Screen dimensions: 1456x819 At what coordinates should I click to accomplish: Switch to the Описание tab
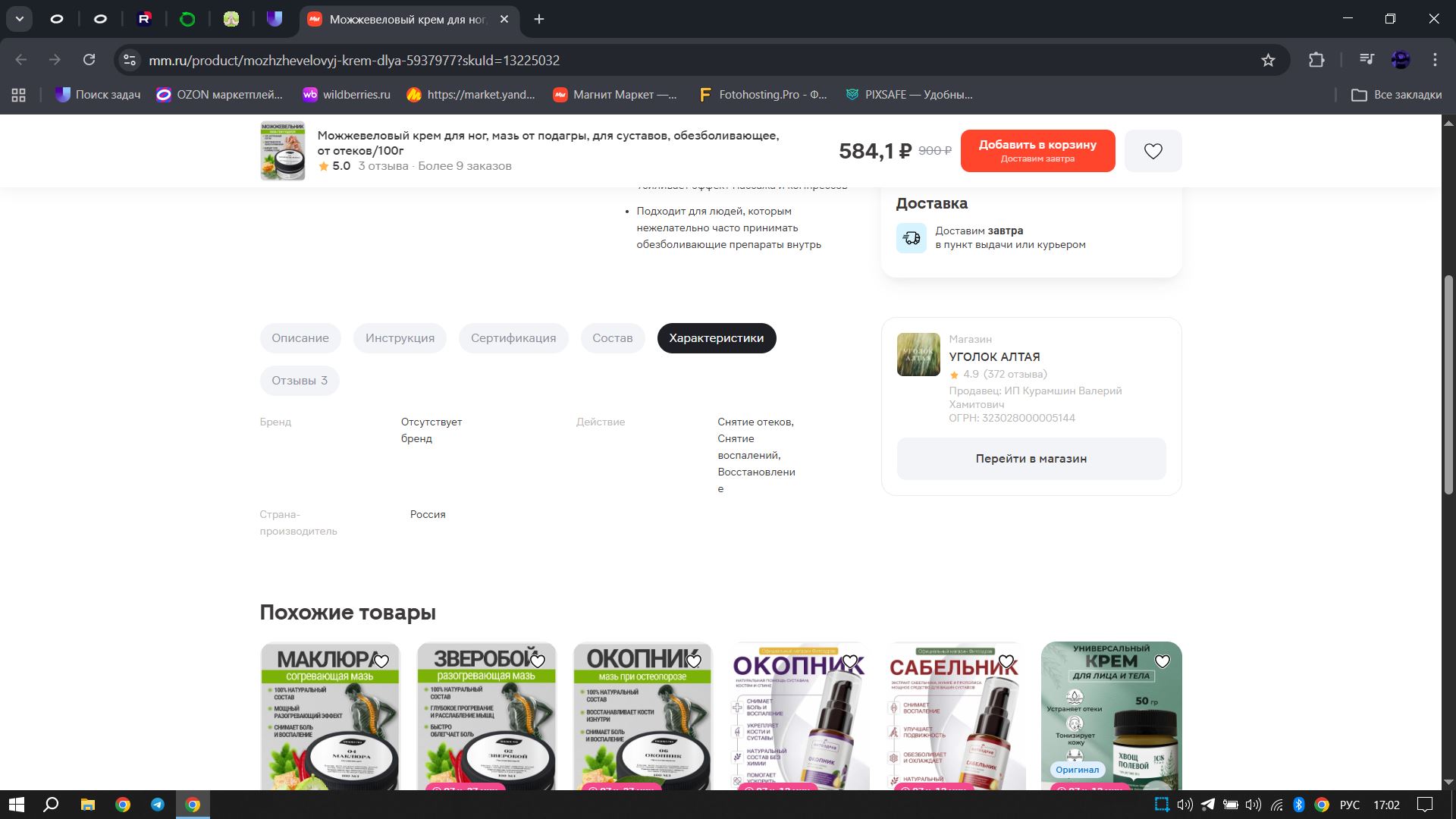pos(300,338)
